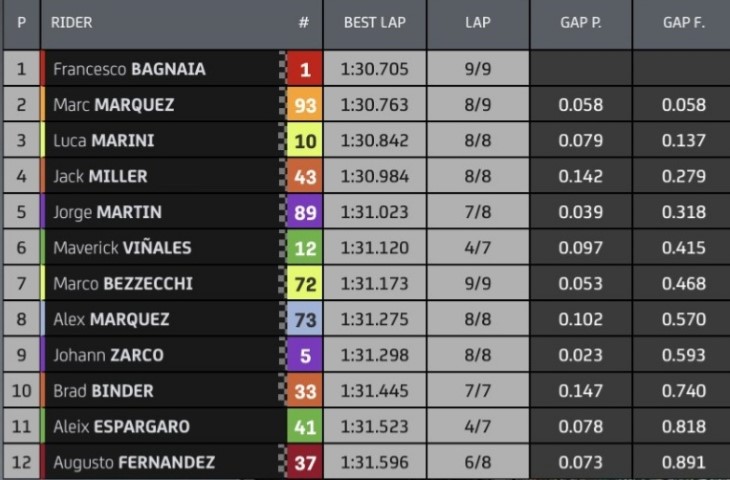Click the GAP P. column header
This screenshot has height=480, width=730.
coord(581,23)
